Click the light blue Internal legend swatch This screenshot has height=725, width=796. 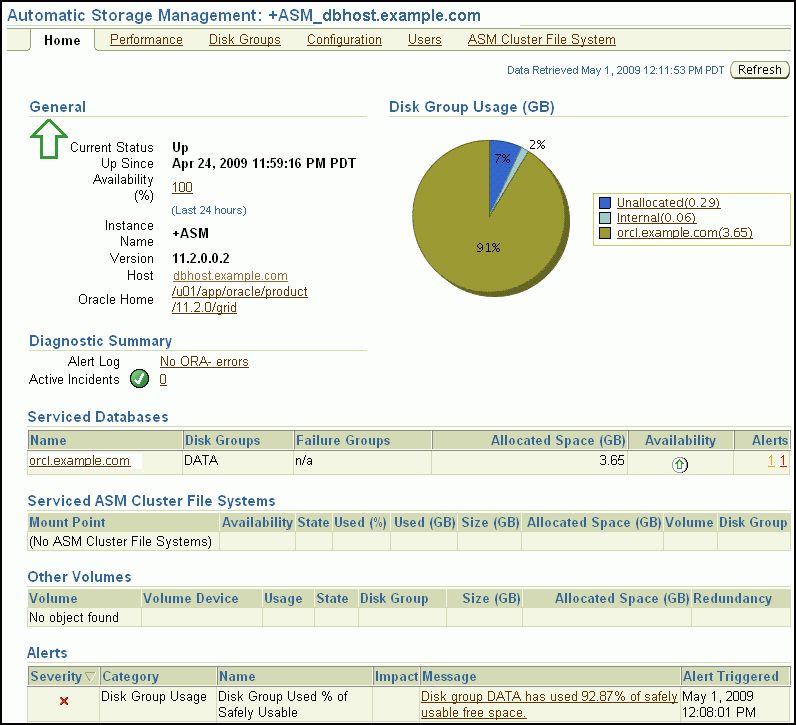tap(604, 218)
